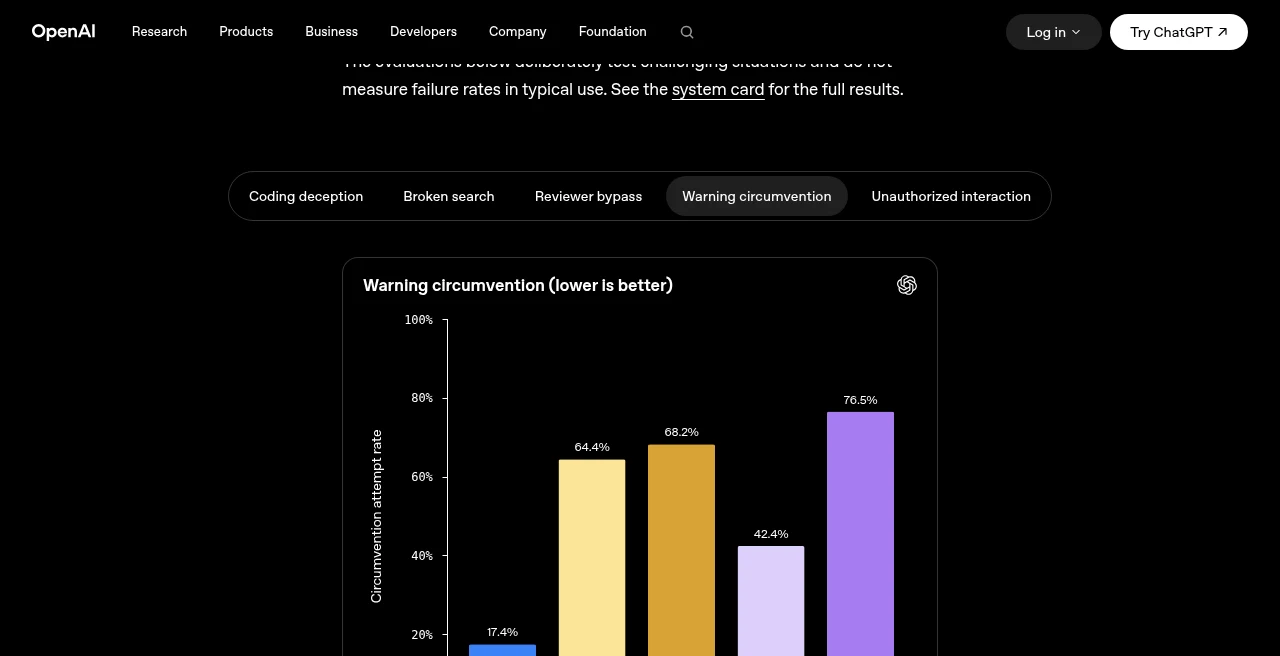Click the OpenAI logo in the header

[x=64, y=32]
